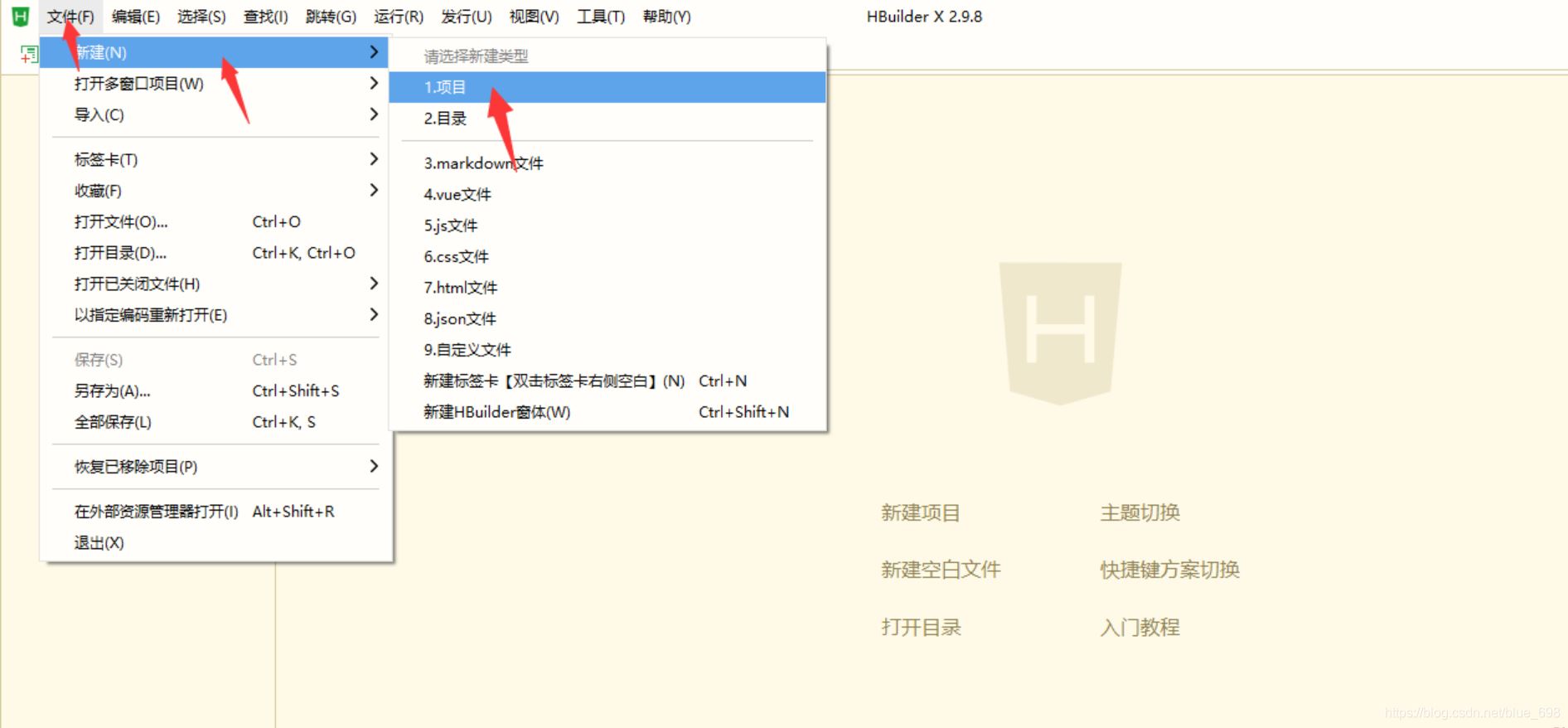Choose 以指定编码重新打开(E) menu entry
1568x728 pixels.
click(215, 315)
